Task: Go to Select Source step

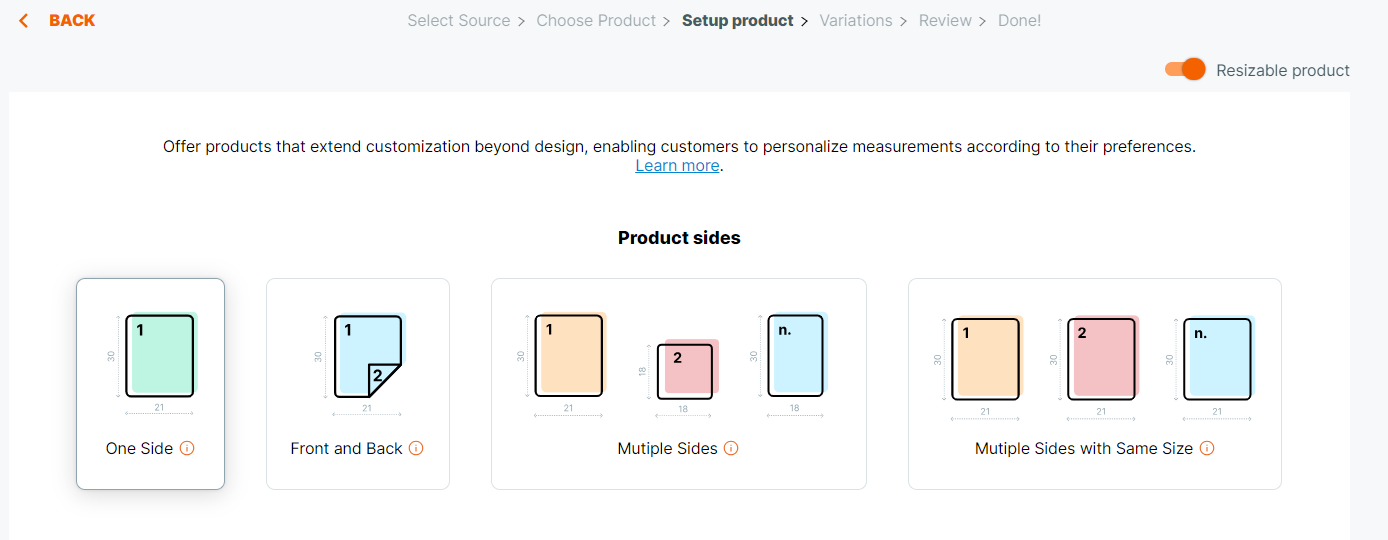Action: [459, 20]
